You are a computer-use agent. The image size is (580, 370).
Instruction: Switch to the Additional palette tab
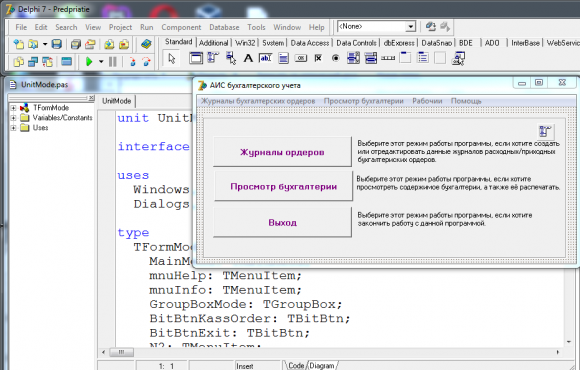coord(213,43)
